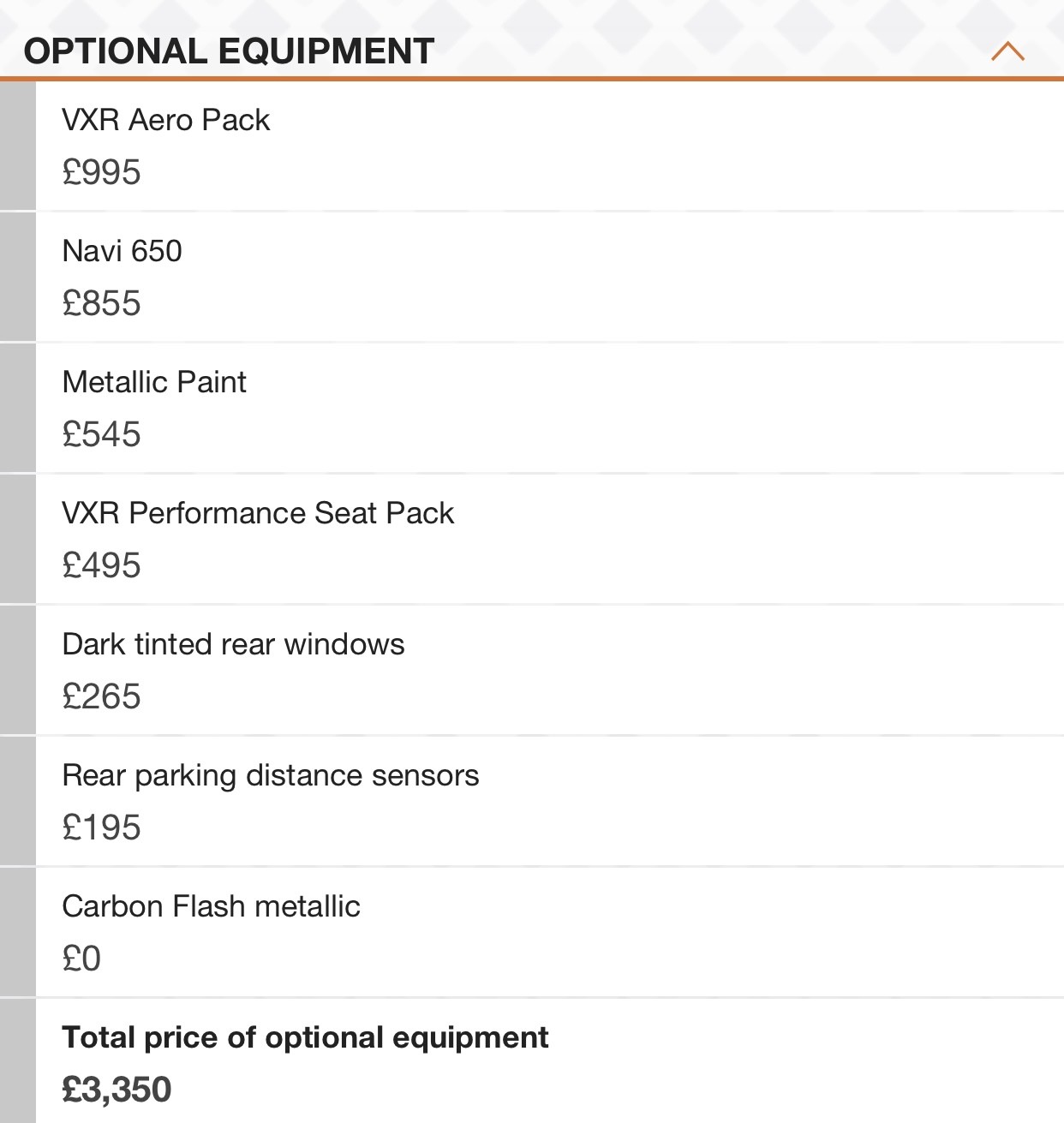Click grey side bar beside Metallic Paint
This screenshot has width=1064, height=1123.
[x=17, y=408]
